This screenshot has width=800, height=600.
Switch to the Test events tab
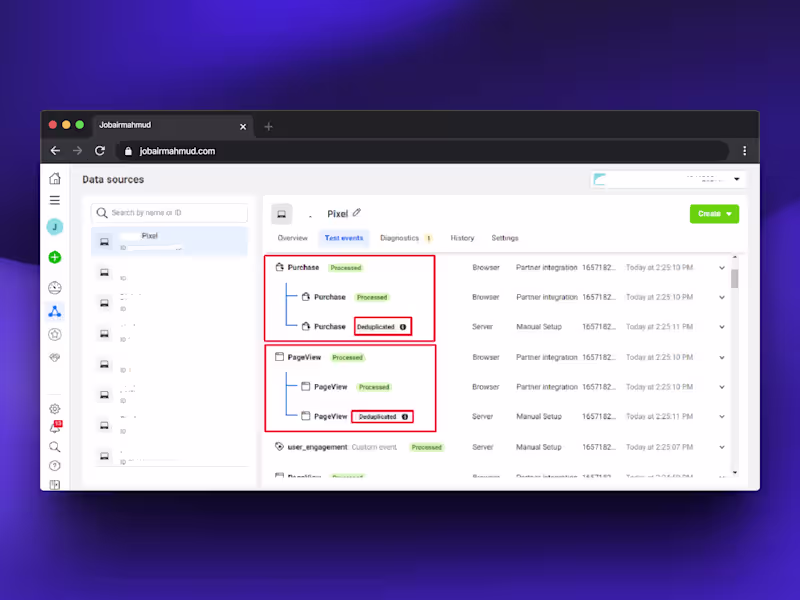tap(344, 238)
